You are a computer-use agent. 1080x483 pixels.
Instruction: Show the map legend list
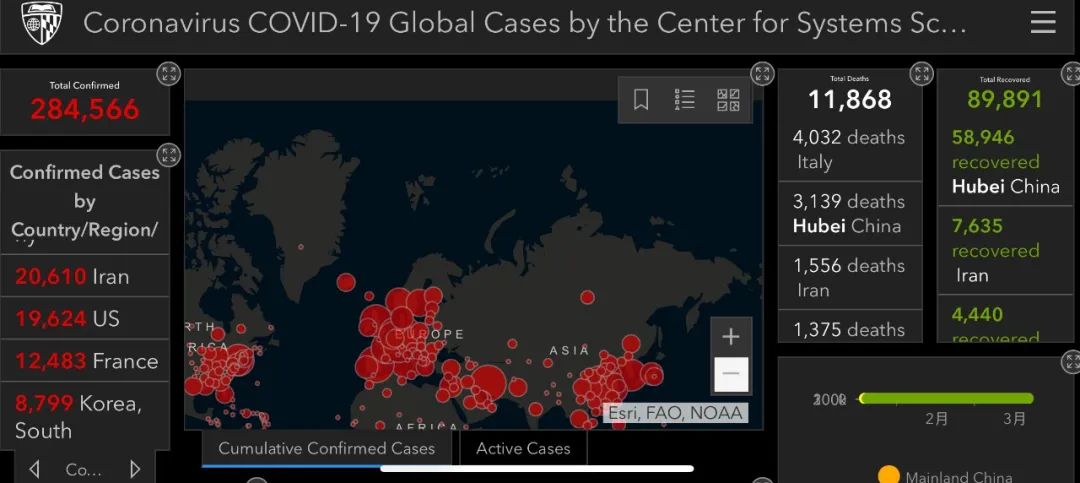(x=684, y=100)
